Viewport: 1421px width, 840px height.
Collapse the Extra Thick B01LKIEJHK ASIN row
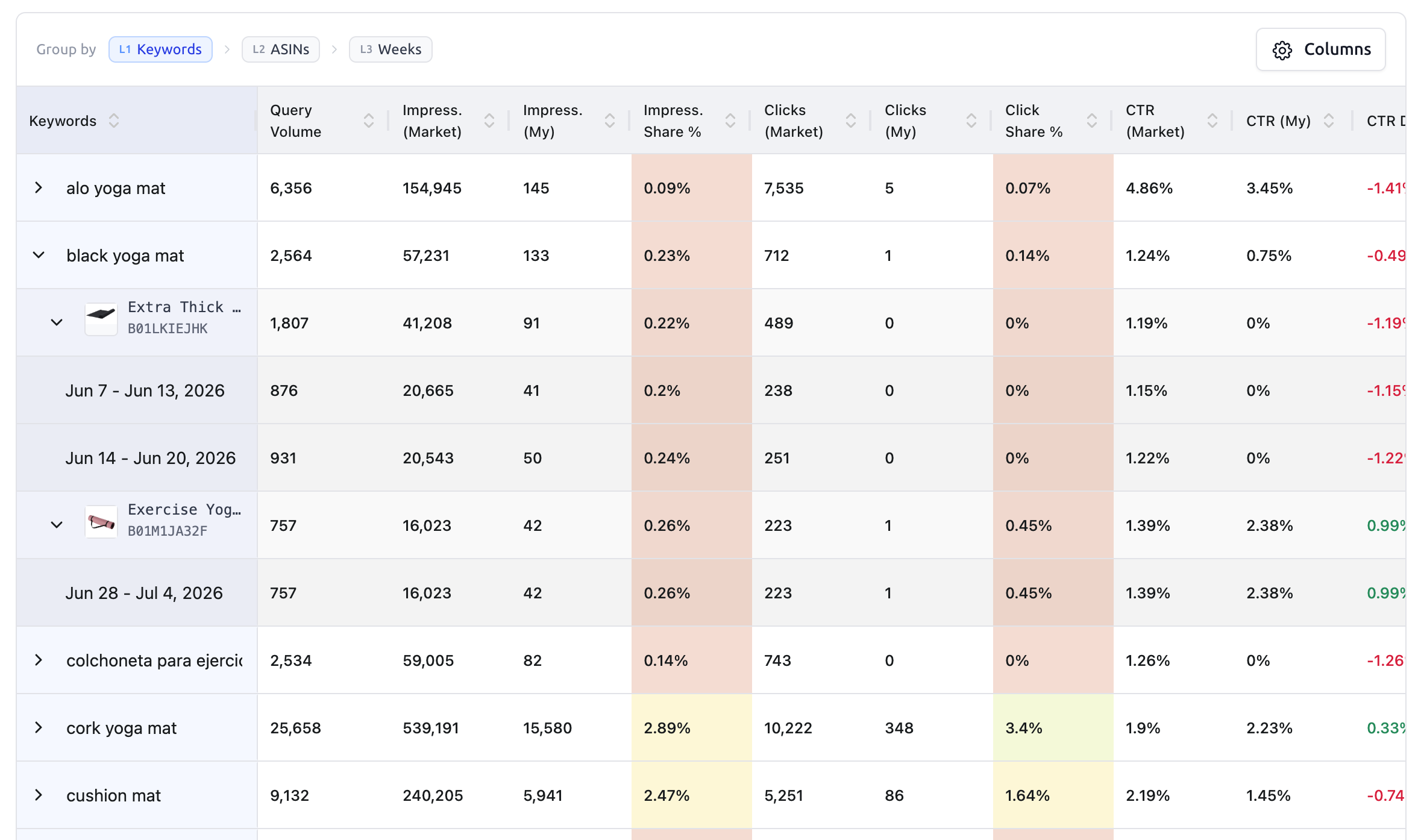(x=57, y=323)
